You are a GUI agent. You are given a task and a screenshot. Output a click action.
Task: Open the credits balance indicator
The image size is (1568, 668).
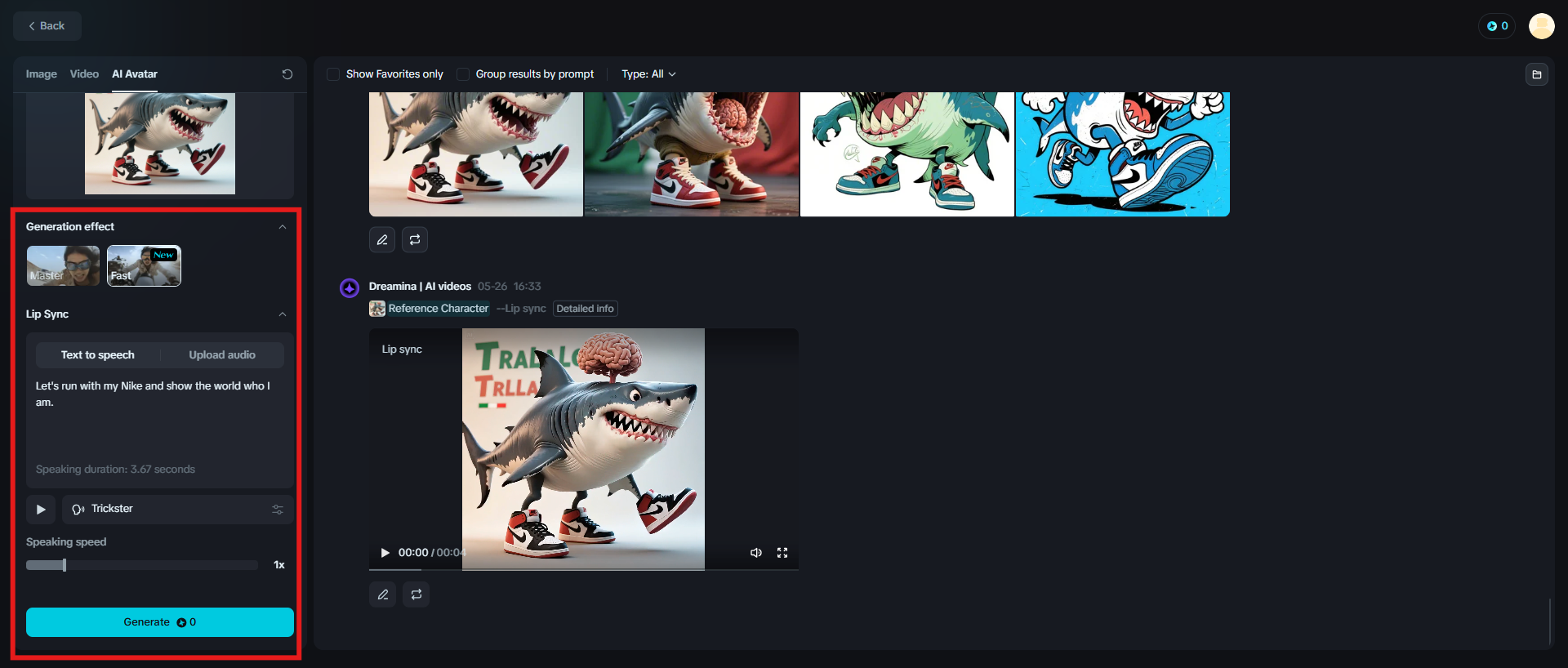pos(1497,26)
